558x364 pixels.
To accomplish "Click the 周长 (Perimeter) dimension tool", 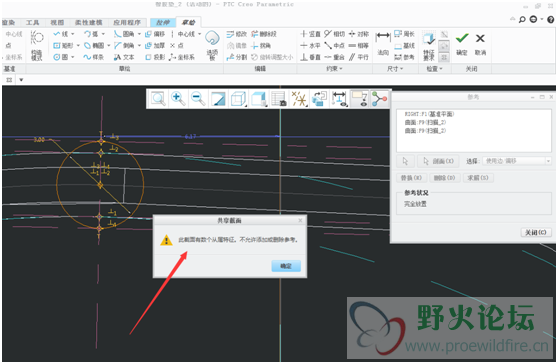I will 404,34.
